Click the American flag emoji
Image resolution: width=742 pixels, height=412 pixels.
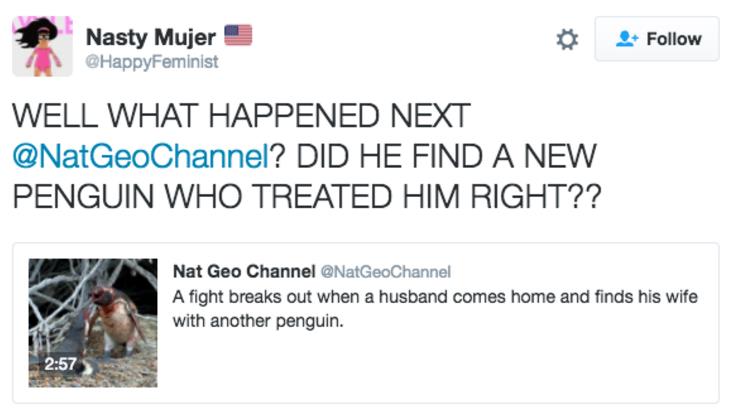(238, 35)
